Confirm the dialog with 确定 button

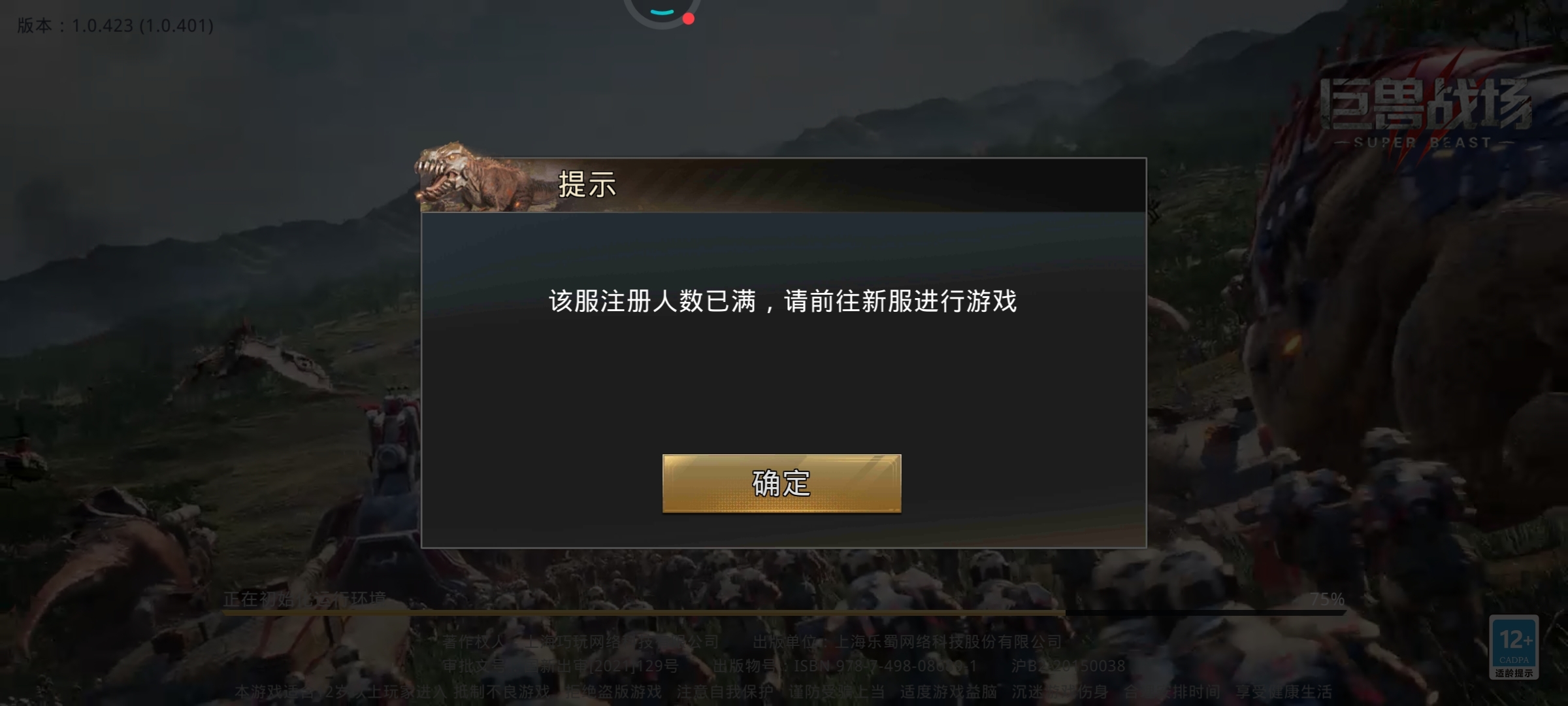click(x=781, y=483)
